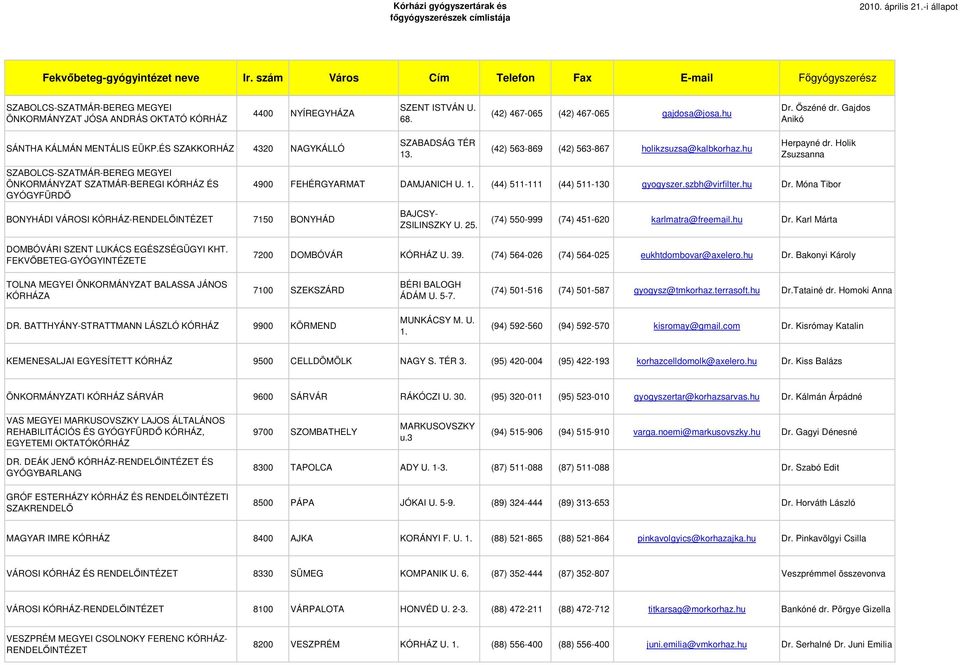The height and width of the screenshot is (665, 960).
Task: Select the 'Város' column header
Action: [x=343, y=78]
